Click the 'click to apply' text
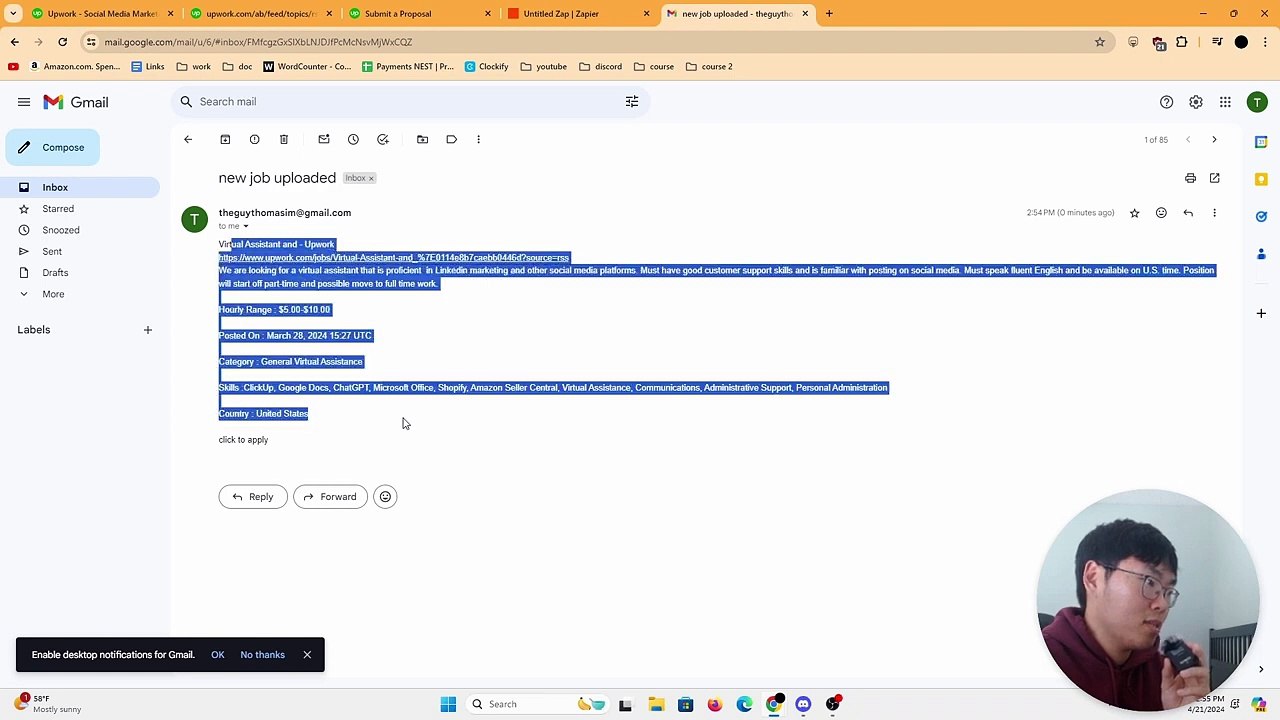Screen dimensions: 1280x720 pyautogui.click(x=243, y=440)
